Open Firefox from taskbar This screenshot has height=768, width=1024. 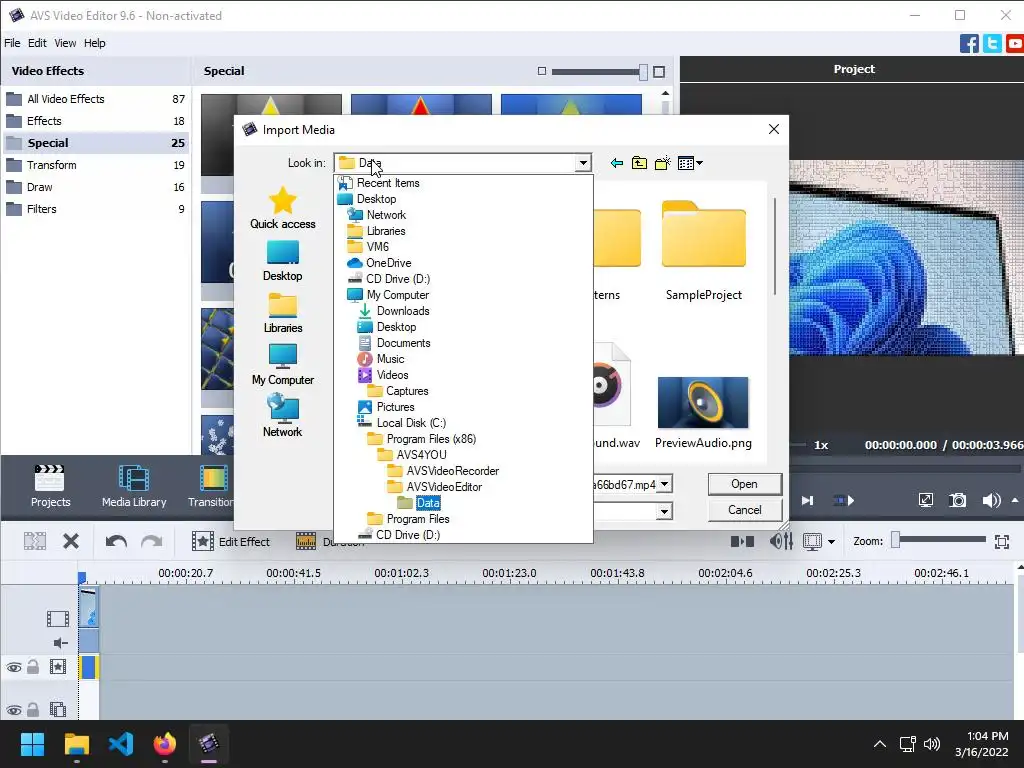point(165,744)
